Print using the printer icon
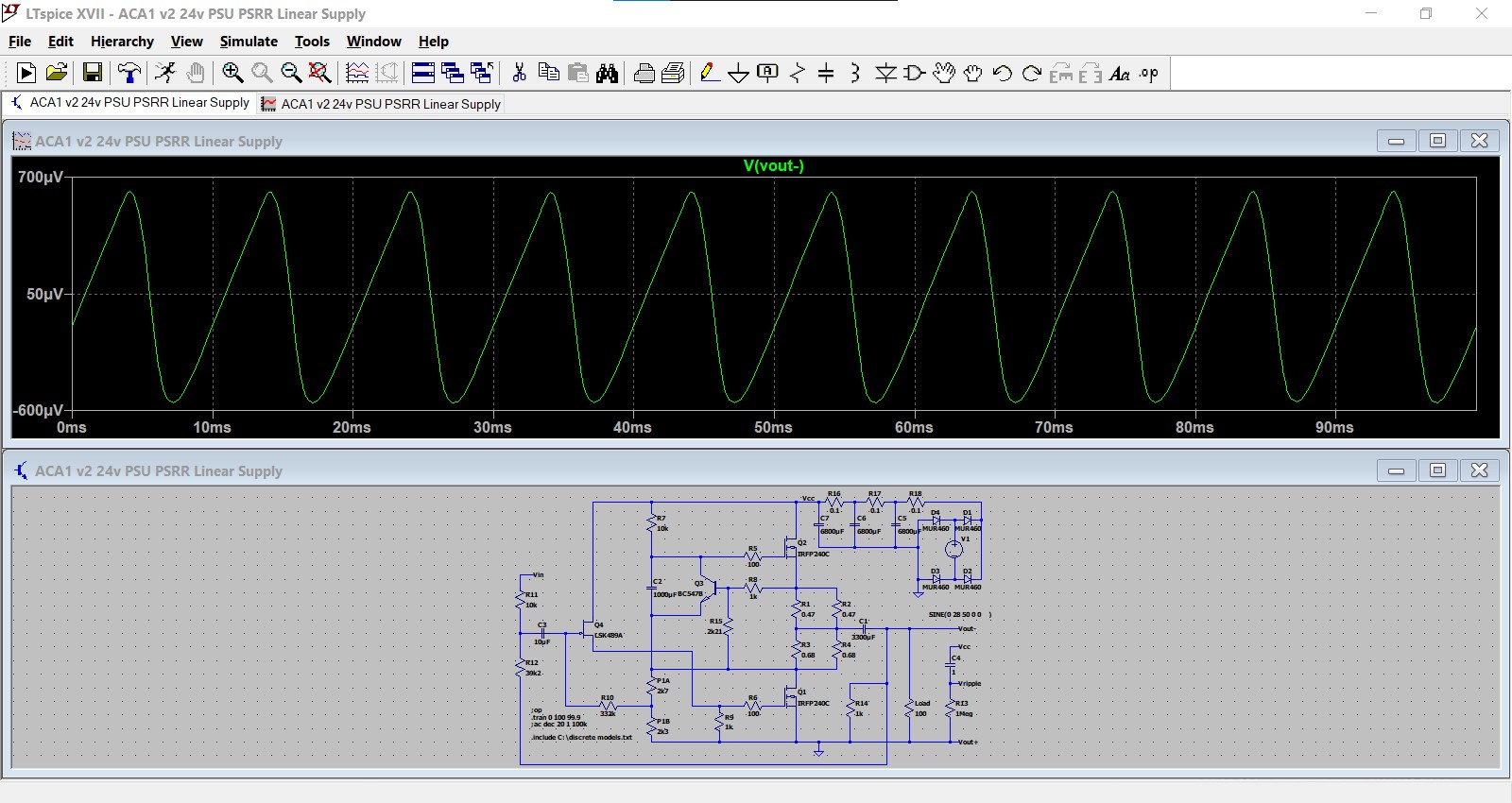 coord(674,73)
